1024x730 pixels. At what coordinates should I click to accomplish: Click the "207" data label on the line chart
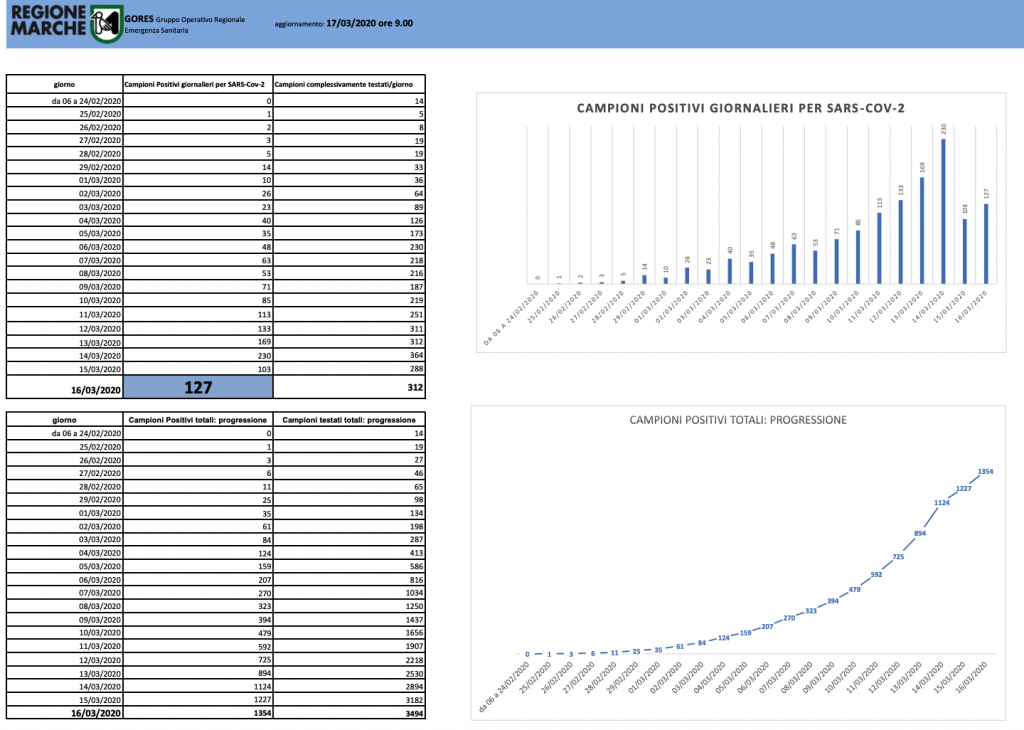click(x=767, y=627)
